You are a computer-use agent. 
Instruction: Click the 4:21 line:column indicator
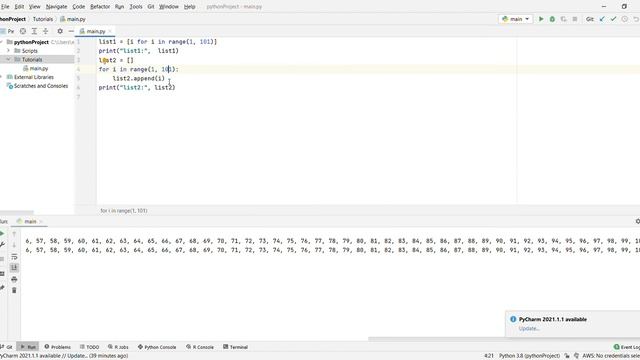[x=489, y=356]
